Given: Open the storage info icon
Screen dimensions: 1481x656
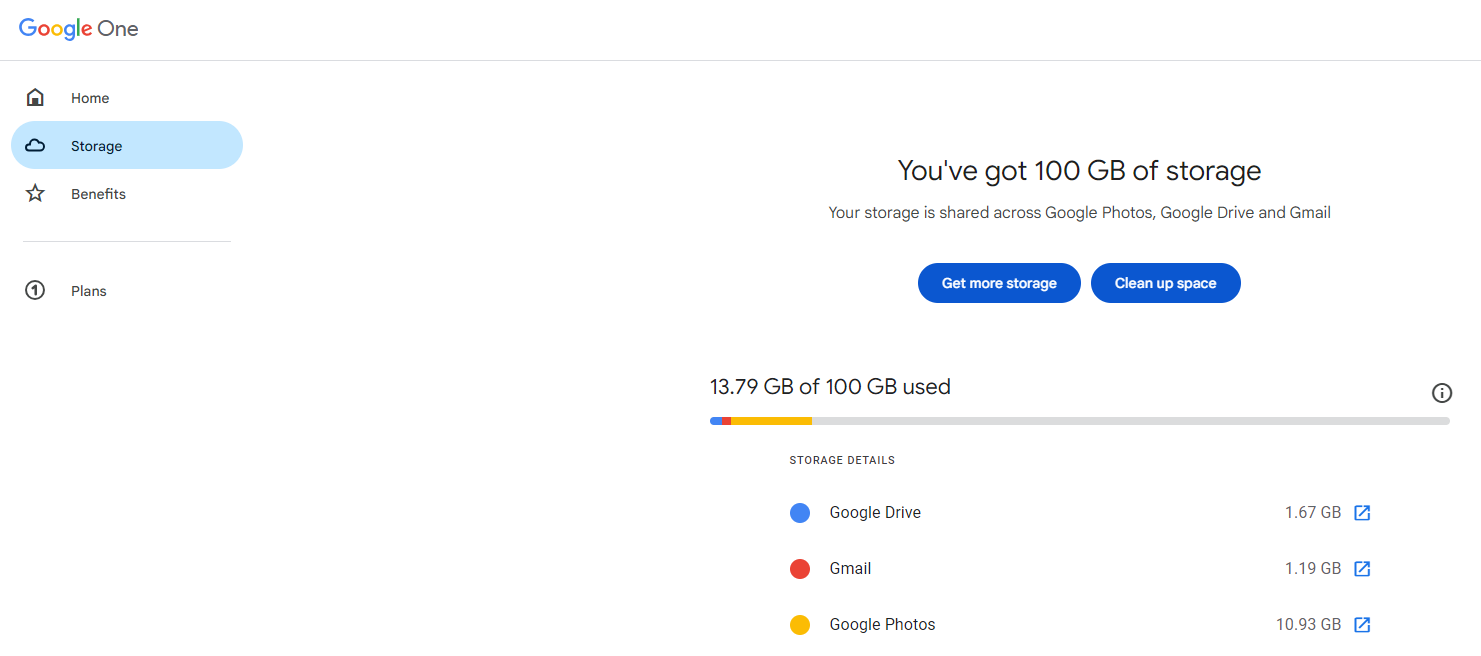Looking at the screenshot, I should tap(1441, 393).
